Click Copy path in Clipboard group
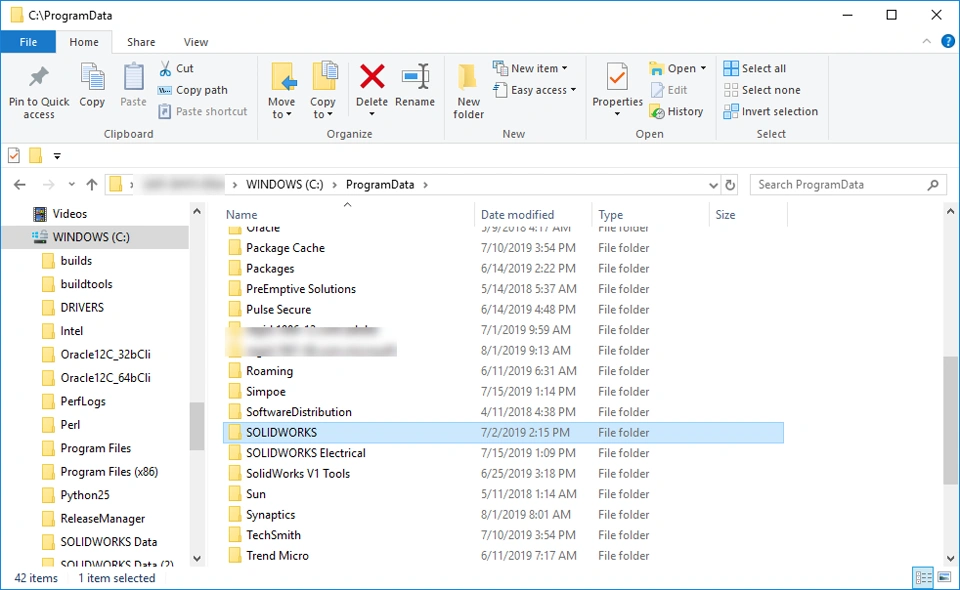 coord(193,90)
